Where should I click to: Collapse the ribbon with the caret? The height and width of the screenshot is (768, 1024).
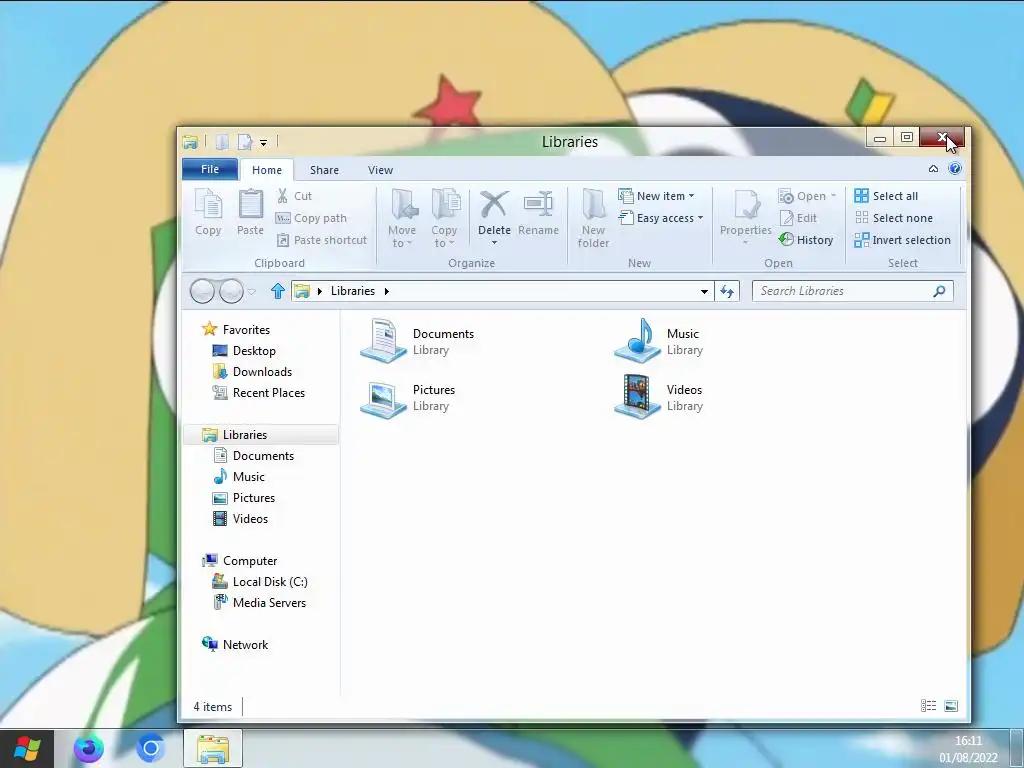(933, 168)
